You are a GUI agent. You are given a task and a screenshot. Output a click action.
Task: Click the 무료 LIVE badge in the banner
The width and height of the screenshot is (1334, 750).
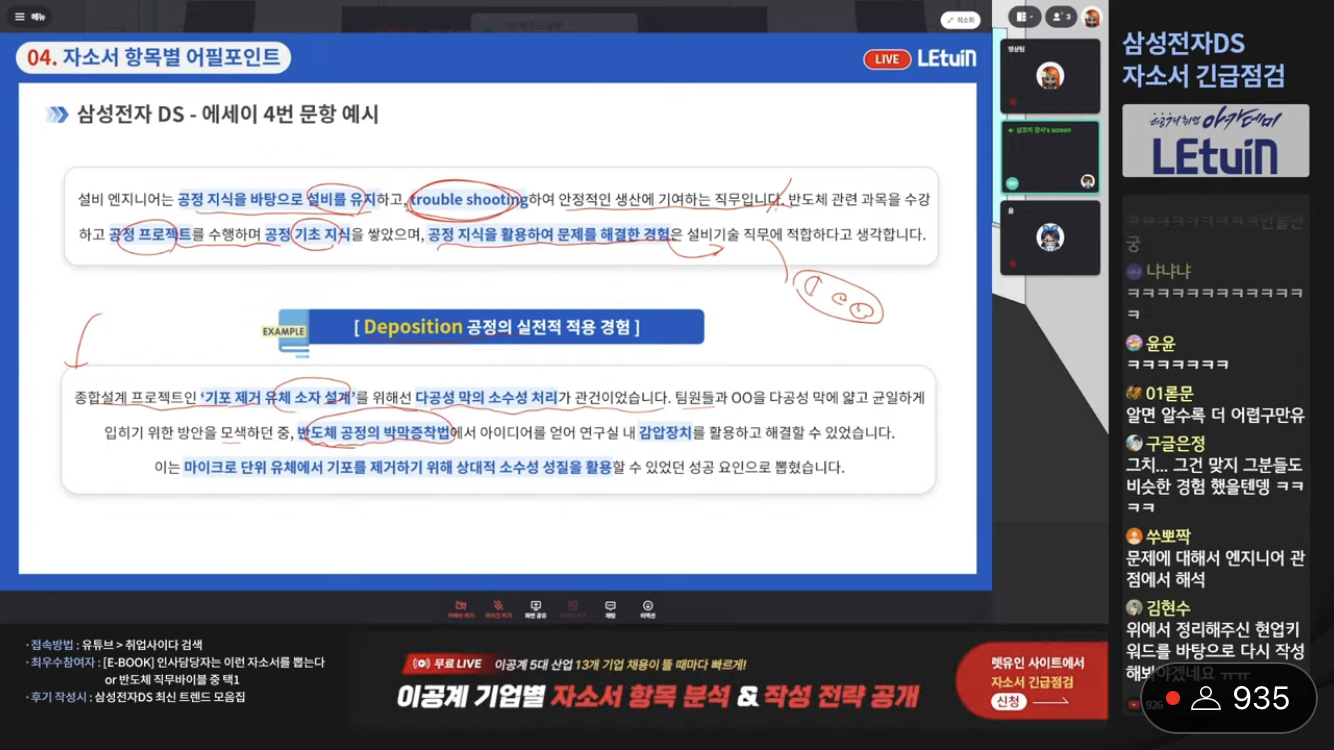(446, 664)
